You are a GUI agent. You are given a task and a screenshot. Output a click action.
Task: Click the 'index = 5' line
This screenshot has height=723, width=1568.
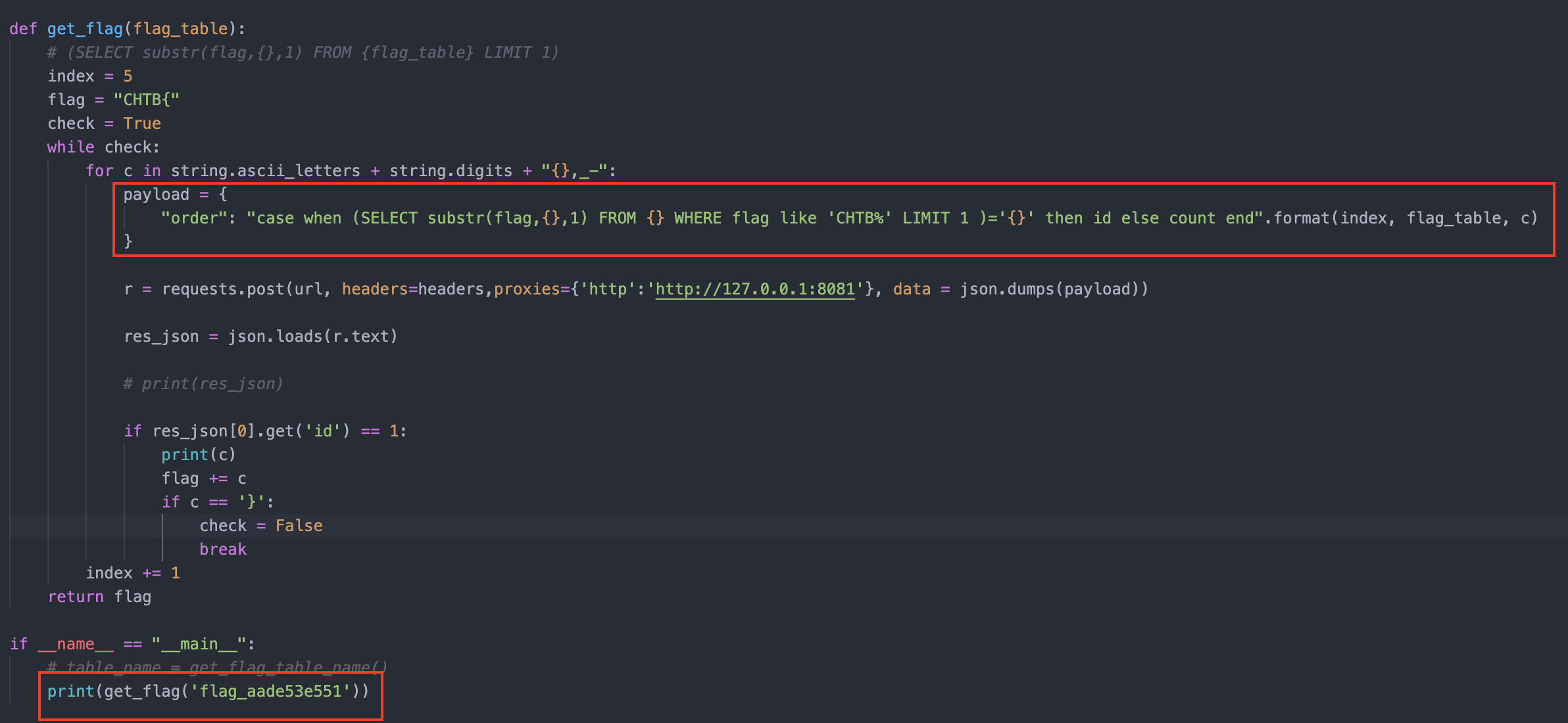pos(90,76)
